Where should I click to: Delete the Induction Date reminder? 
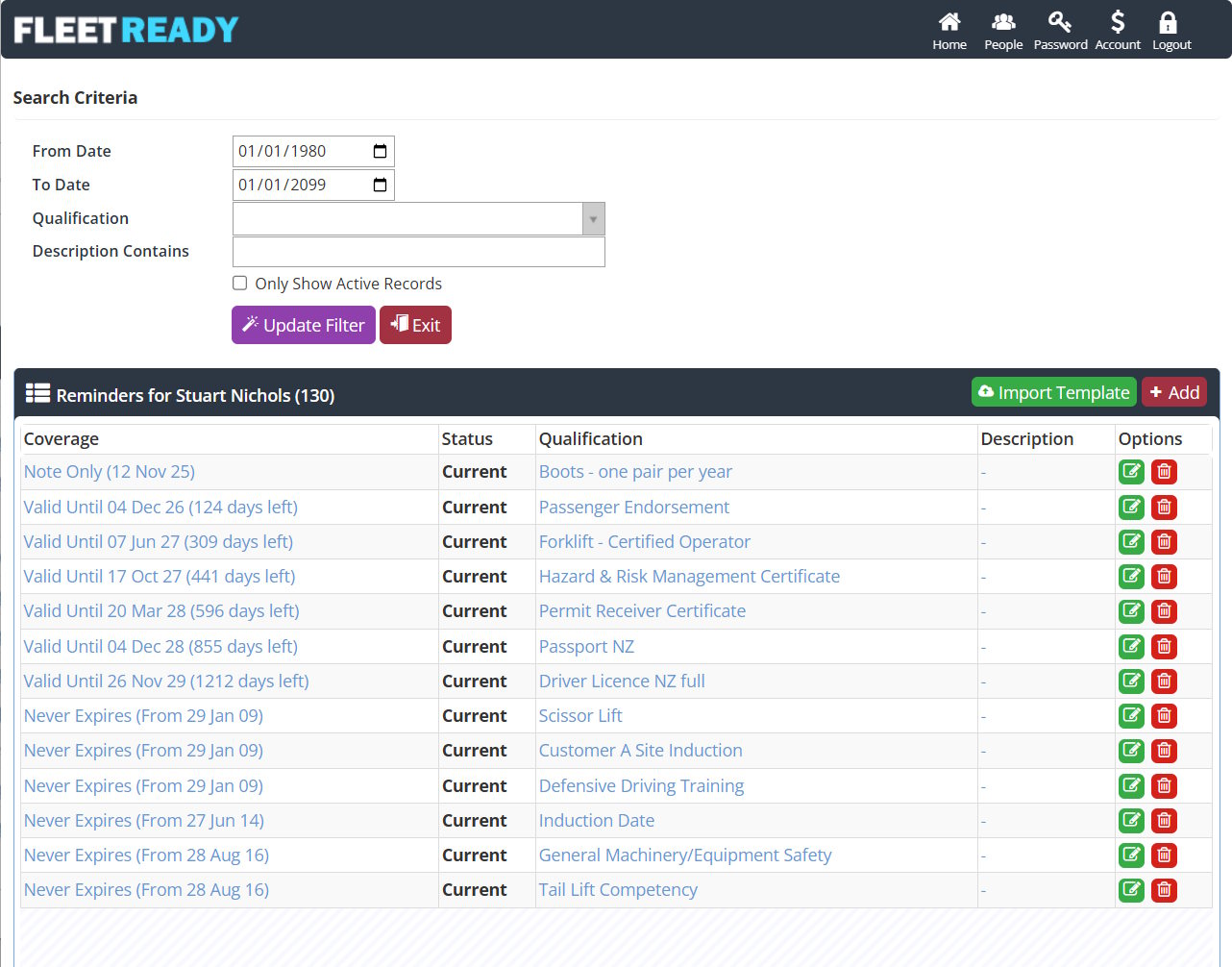pyautogui.click(x=1164, y=820)
